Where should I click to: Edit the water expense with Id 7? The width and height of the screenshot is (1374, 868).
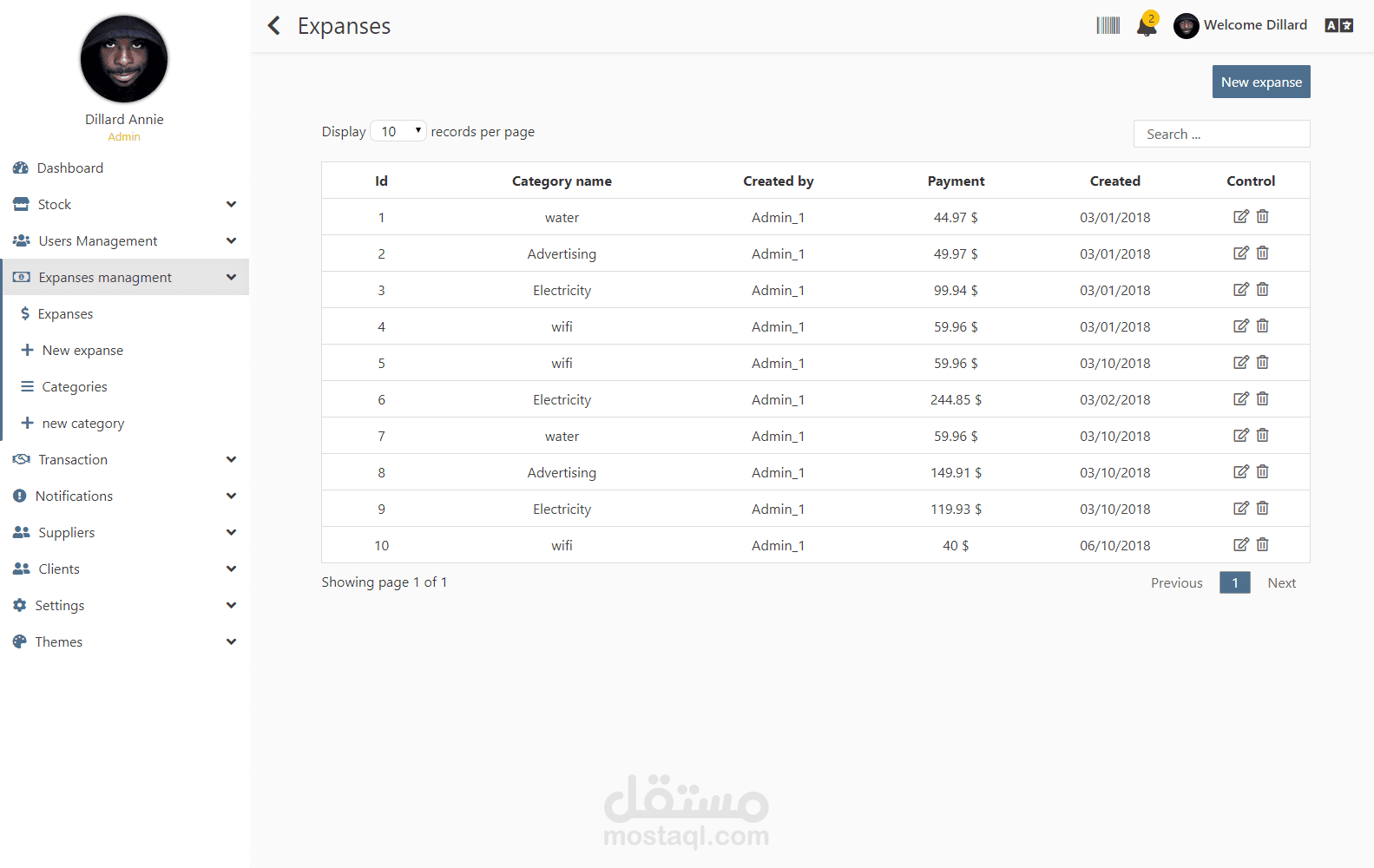point(1241,435)
